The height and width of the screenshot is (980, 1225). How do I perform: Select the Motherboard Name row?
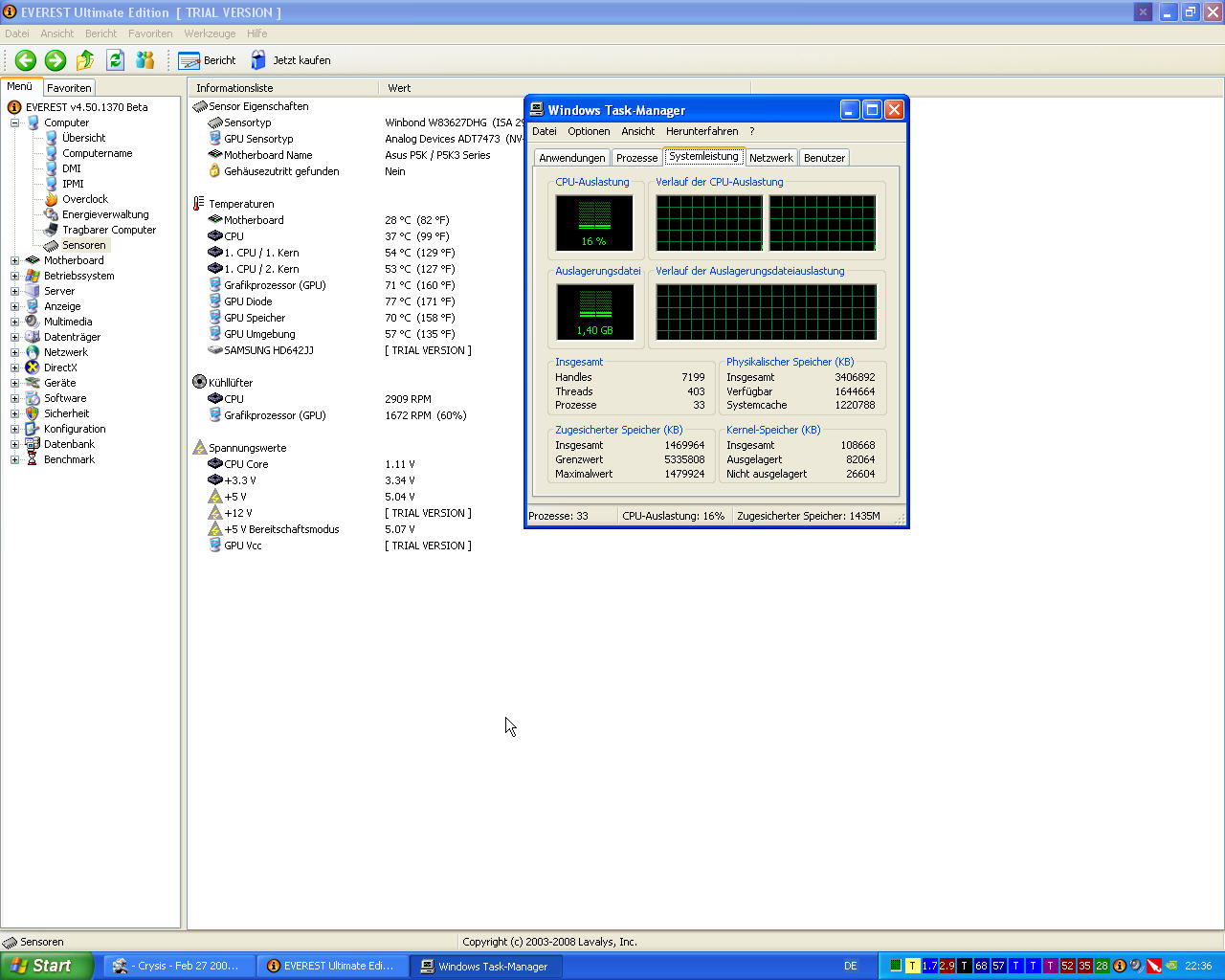pyautogui.click(x=268, y=155)
